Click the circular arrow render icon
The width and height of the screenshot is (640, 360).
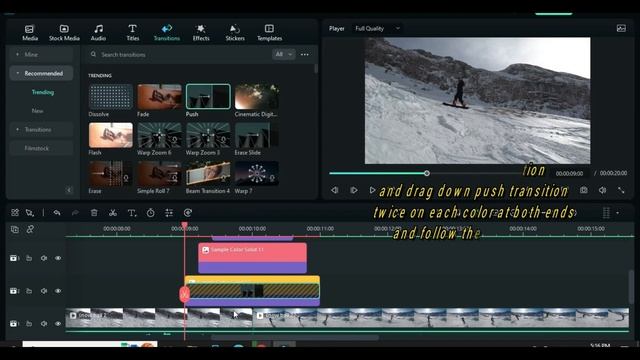(188, 212)
